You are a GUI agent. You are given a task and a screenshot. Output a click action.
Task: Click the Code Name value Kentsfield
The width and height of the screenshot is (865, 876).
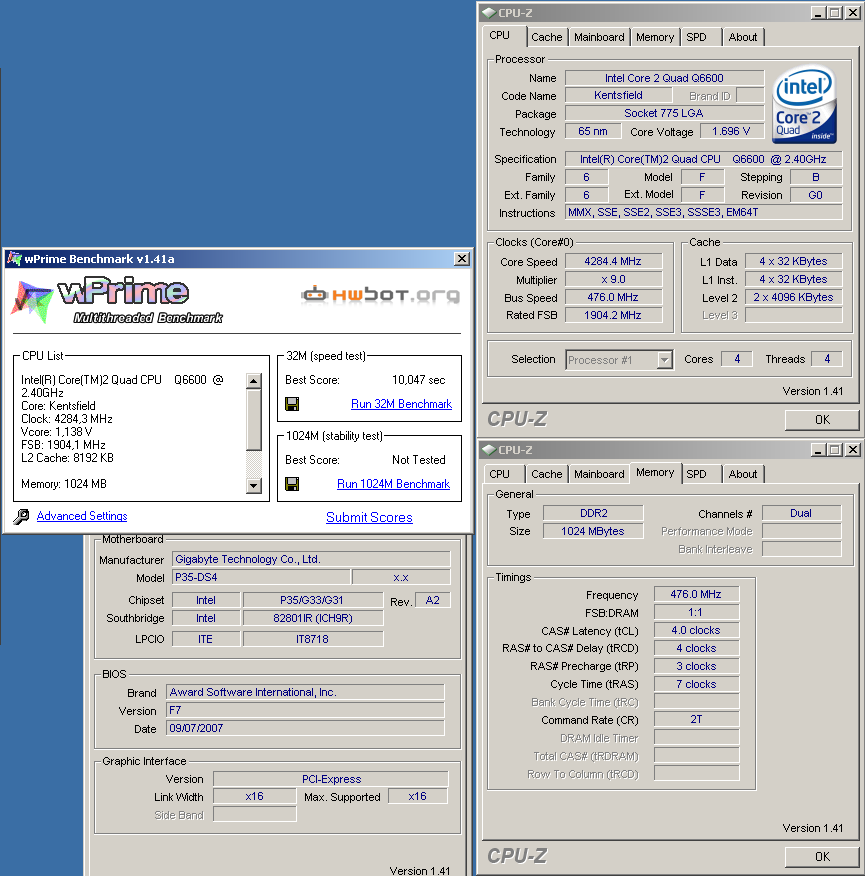point(619,95)
